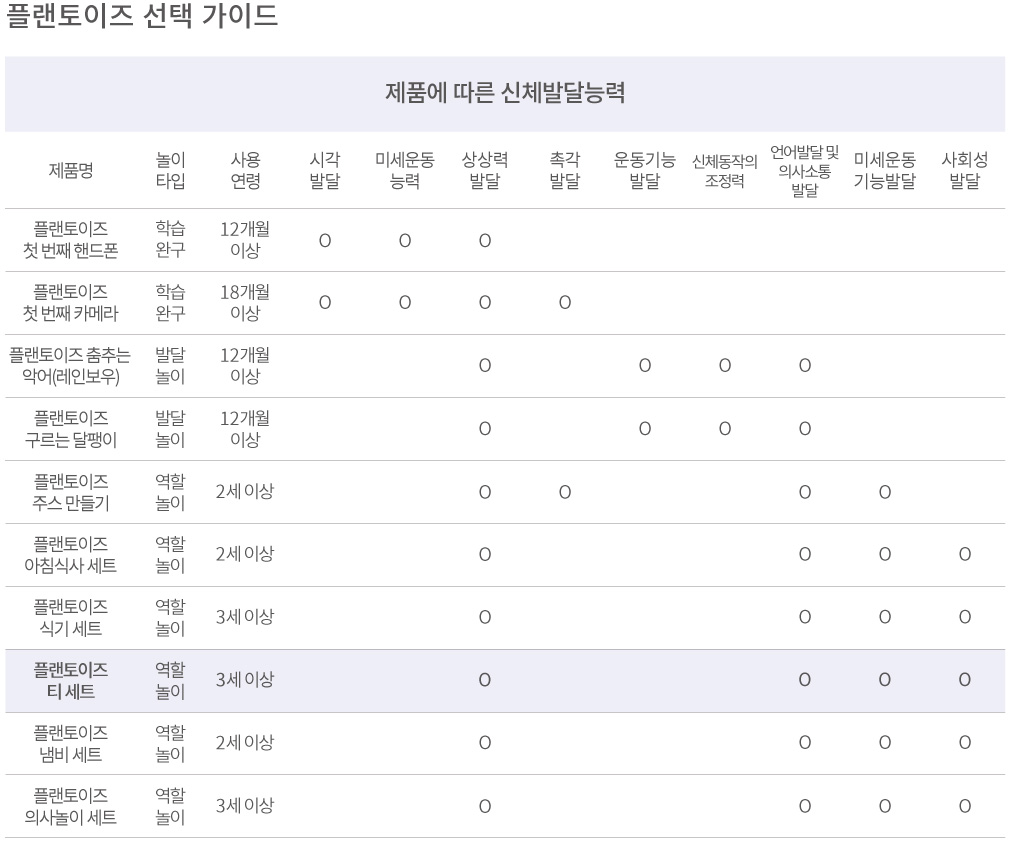Screen dimensions: 1010x846
Task: Click the '운동기능 발달' column header
Action: click(645, 170)
